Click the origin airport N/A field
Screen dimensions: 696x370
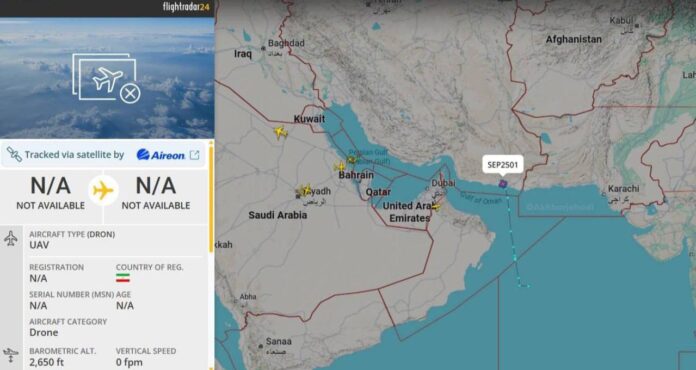[x=51, y=192]
